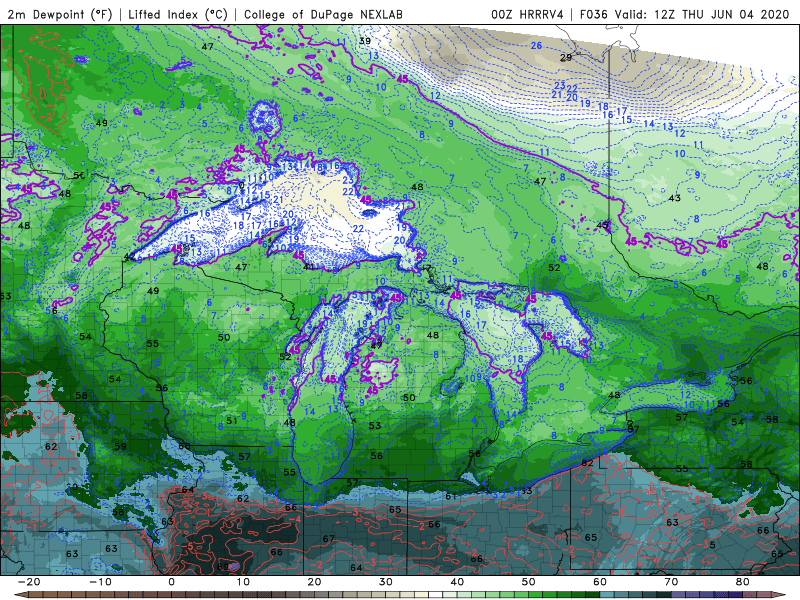Click the black '41' dewpoint value on map

(309, 266)
